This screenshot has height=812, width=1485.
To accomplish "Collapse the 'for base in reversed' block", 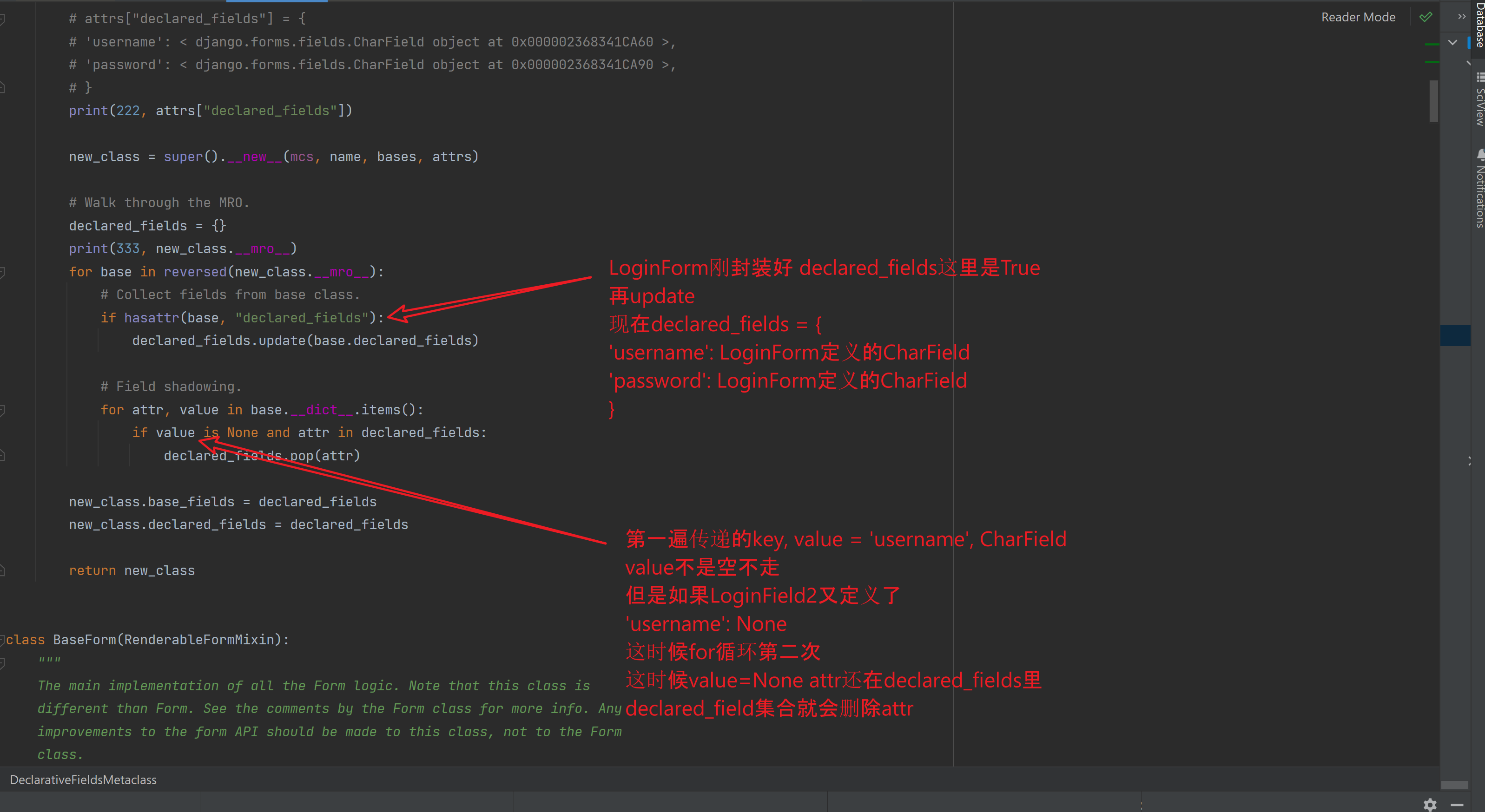I will 2,272.
